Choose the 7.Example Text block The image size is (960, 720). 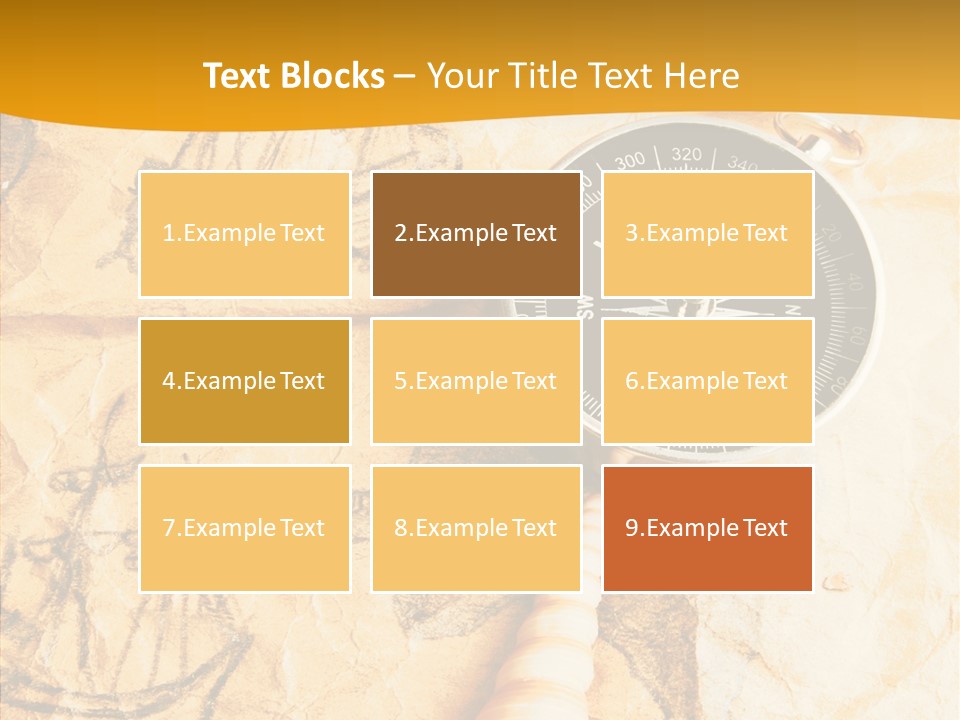coord(244,528)
